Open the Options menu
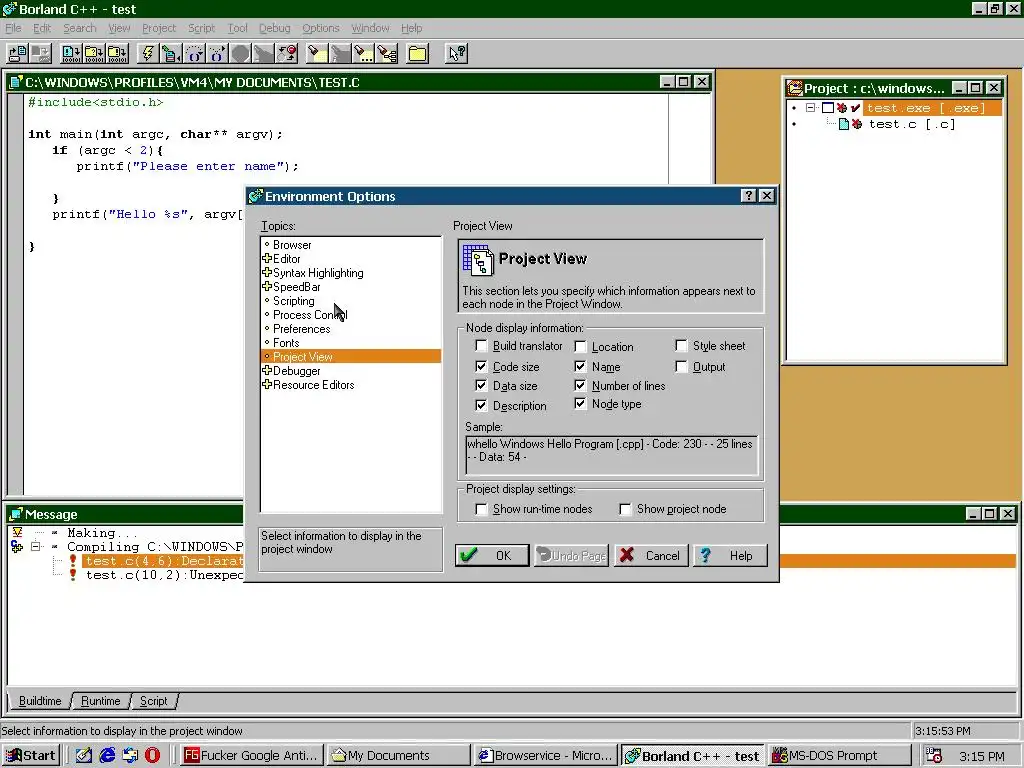The height and width of the screenshot is (768, 1024). click(321, 28)
